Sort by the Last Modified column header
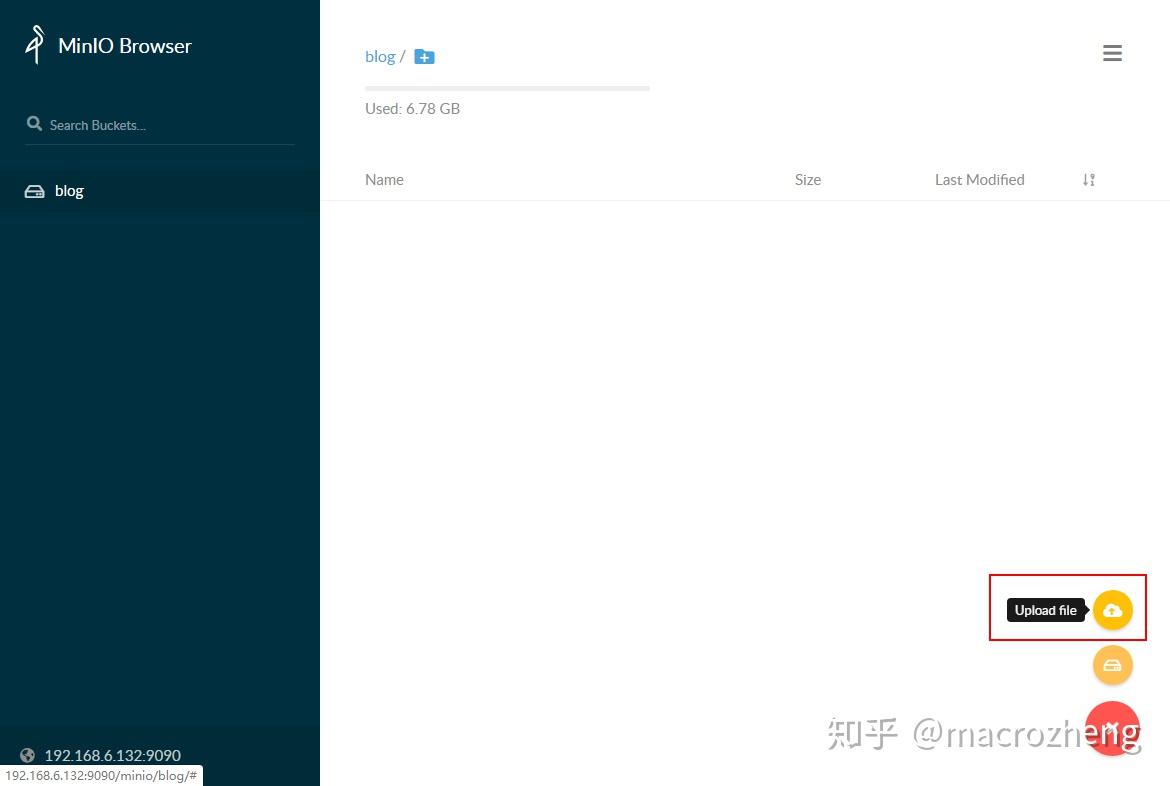Image resolution: width=1170 pixels, height=786 pixels. [979, 179]
